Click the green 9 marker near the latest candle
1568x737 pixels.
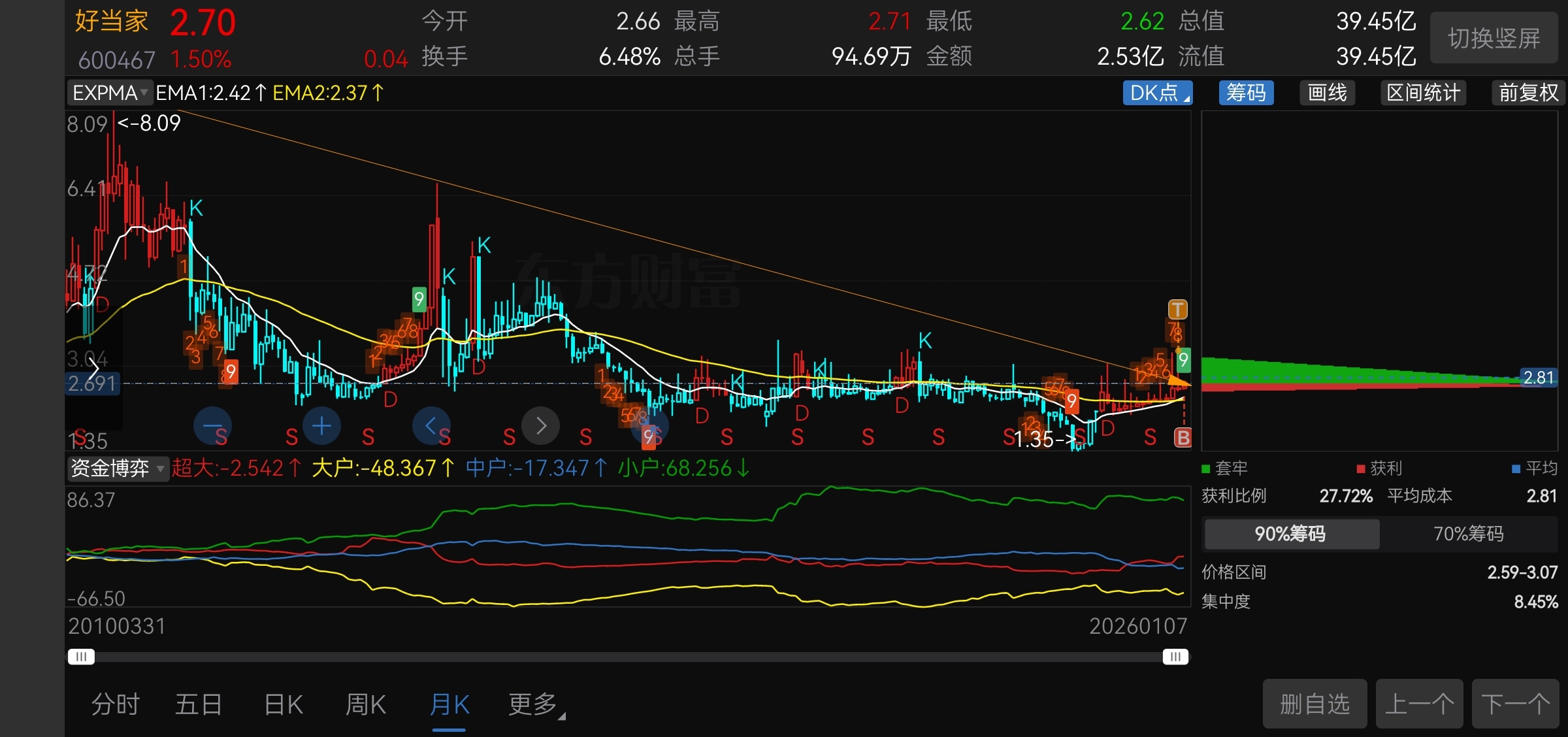(1183, 360)
